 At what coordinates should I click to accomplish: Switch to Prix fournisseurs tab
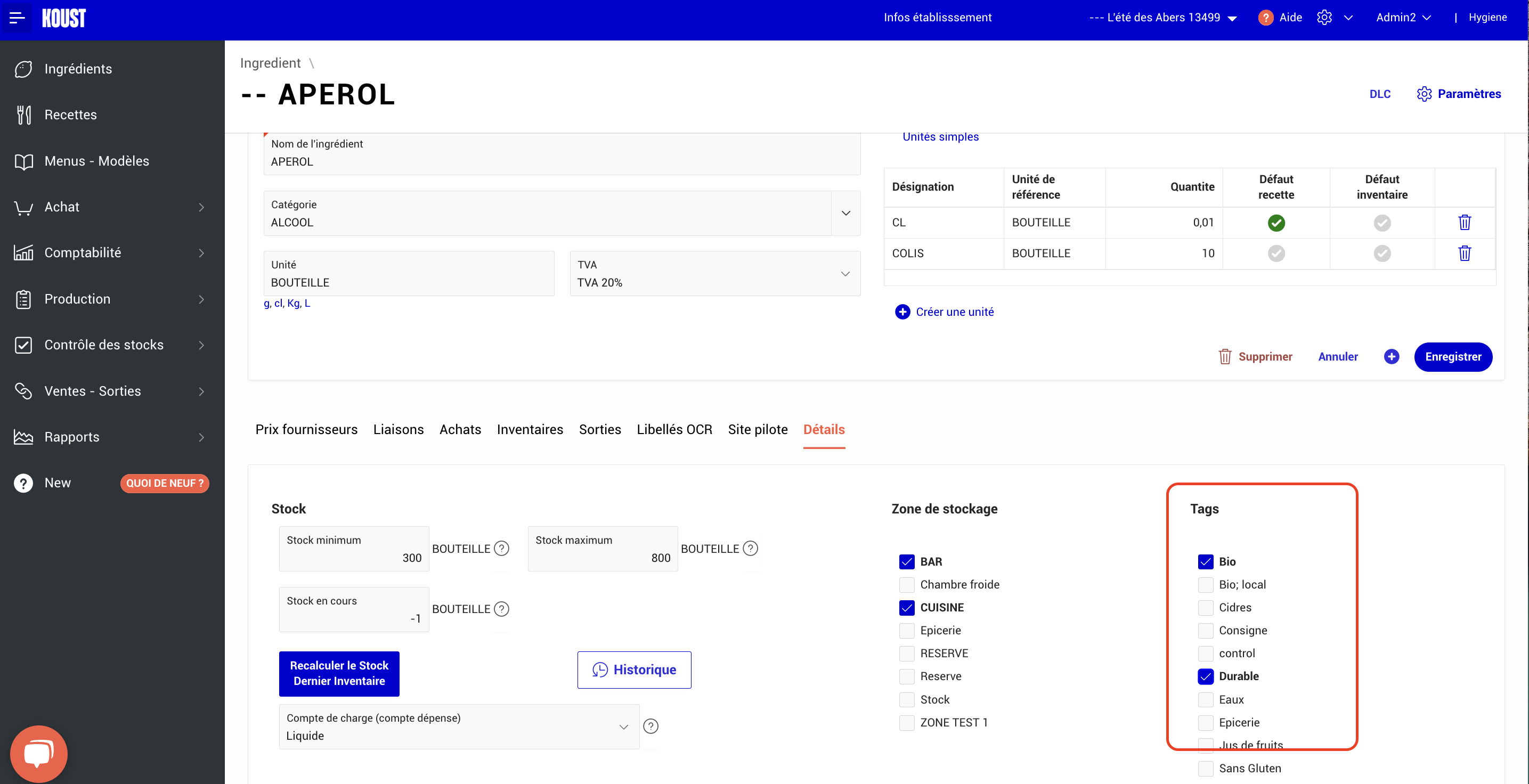pyautogui.click(x=306, y=429)
